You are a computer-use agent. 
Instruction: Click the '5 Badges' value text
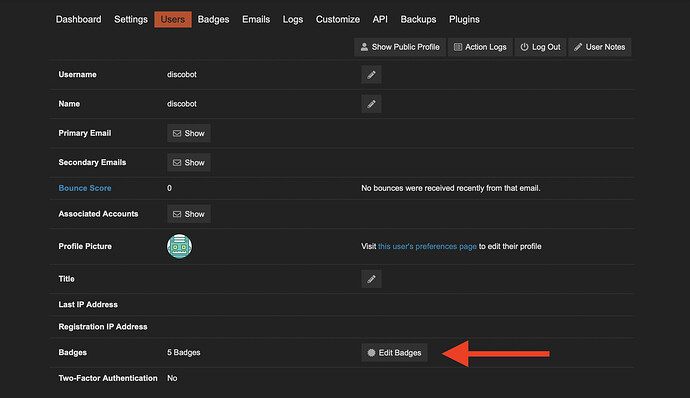(184, 353)
